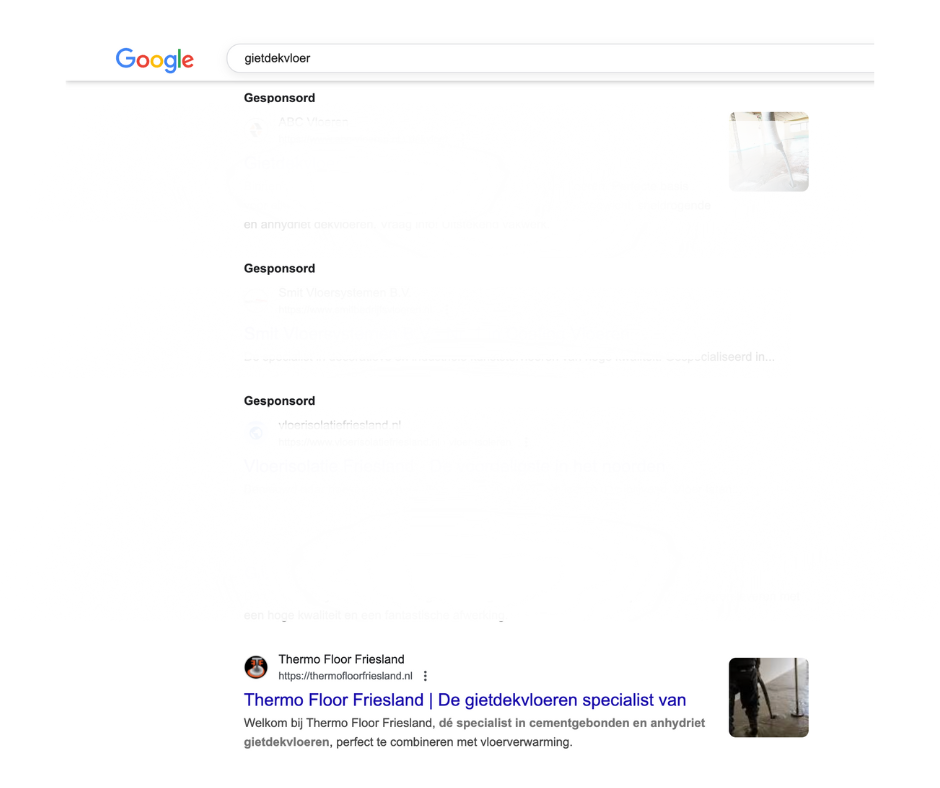Open the faded Vloerisolatie Friesland ad headline
Viewport: 940px width, 788px height.
tap(454, 466)
